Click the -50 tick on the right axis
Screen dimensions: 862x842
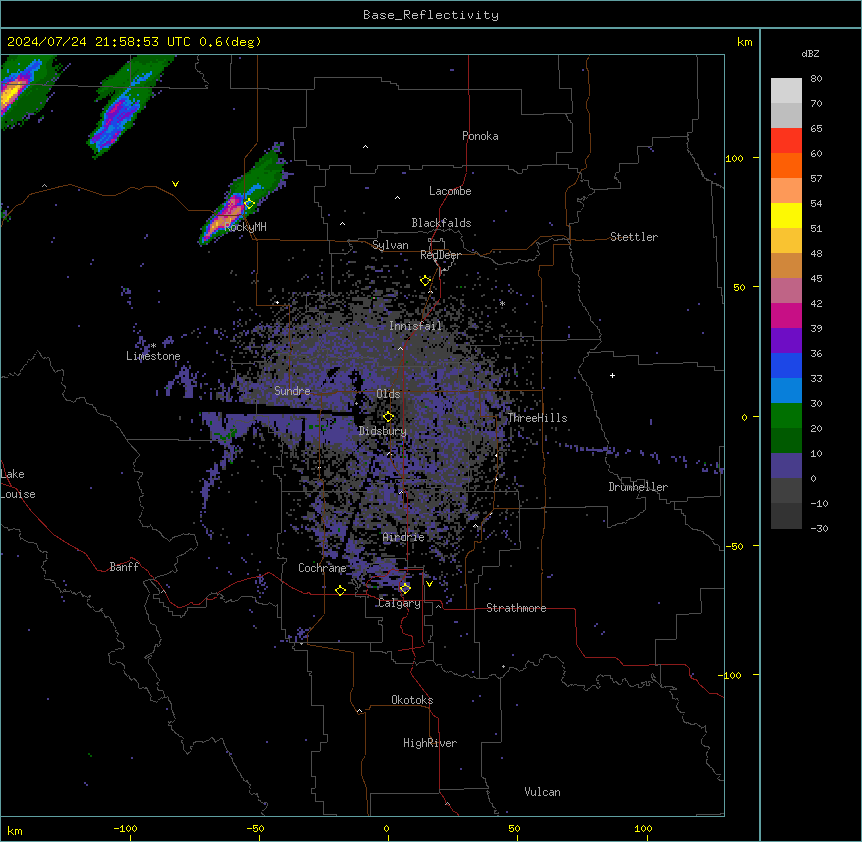pyautogui.click(x=734, y=546)
